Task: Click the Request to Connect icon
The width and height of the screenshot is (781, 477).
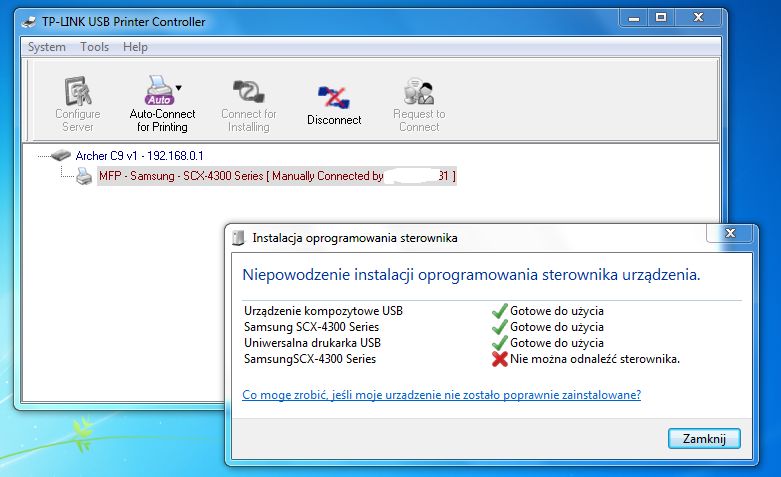Action: click(x=419, y=91)
